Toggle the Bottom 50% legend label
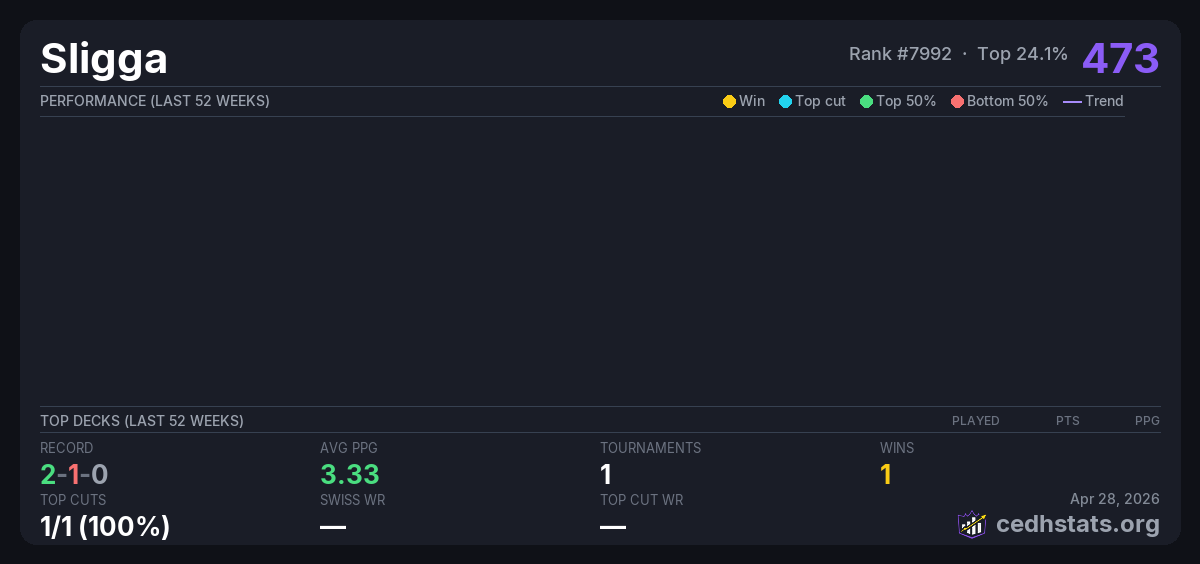The width and height of the screenshot is (1200, 564). pyautogui.click(x=1007, y=101)
